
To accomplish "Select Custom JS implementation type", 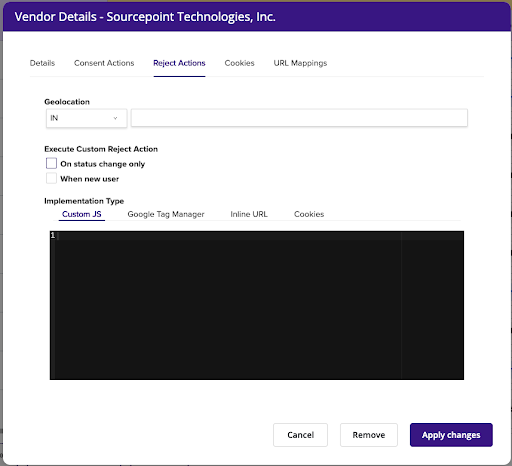I will pos(82,214).
